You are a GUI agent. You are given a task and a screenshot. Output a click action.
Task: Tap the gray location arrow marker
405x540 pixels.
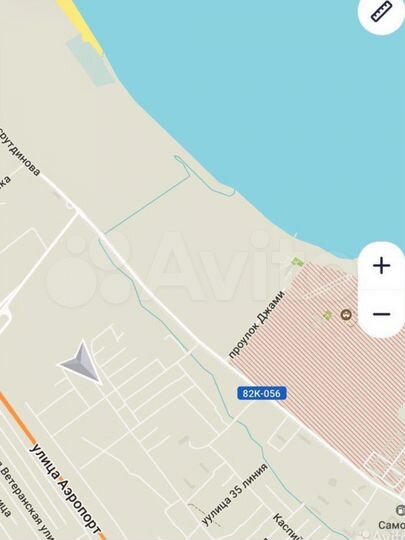click(82, 362)
